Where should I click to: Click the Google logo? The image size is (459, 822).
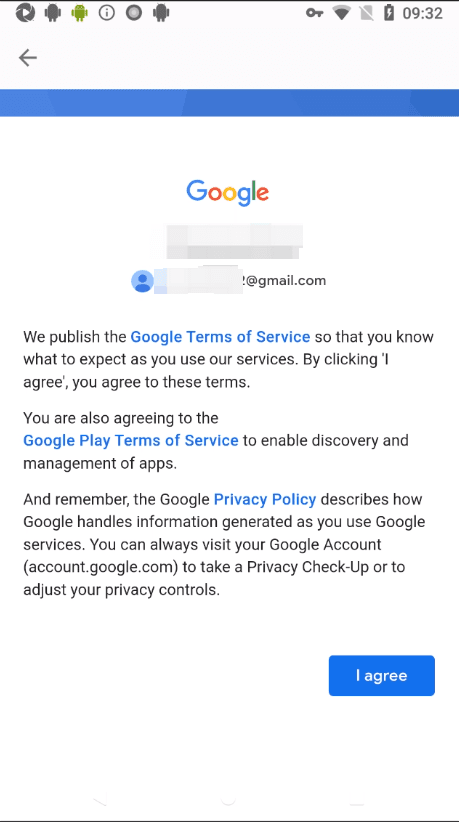[228, 192]
